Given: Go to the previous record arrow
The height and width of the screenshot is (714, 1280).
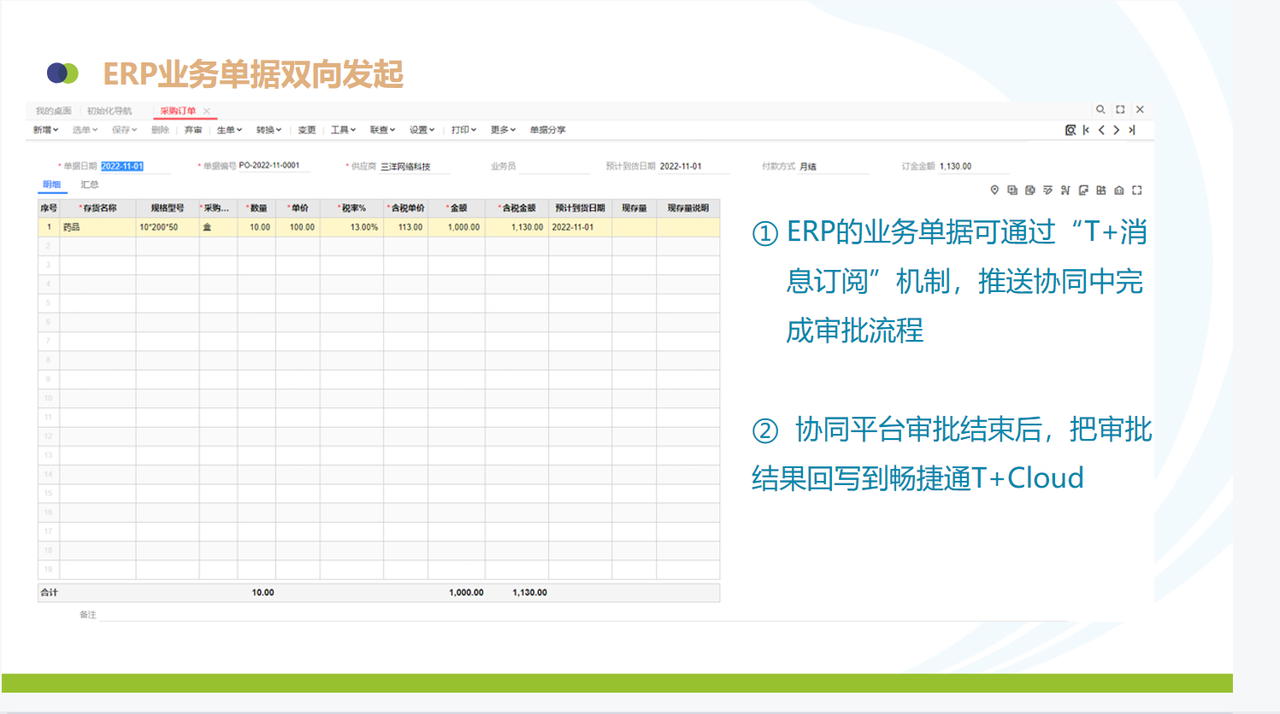Looking at the screenshot, I should point(1101,130).
